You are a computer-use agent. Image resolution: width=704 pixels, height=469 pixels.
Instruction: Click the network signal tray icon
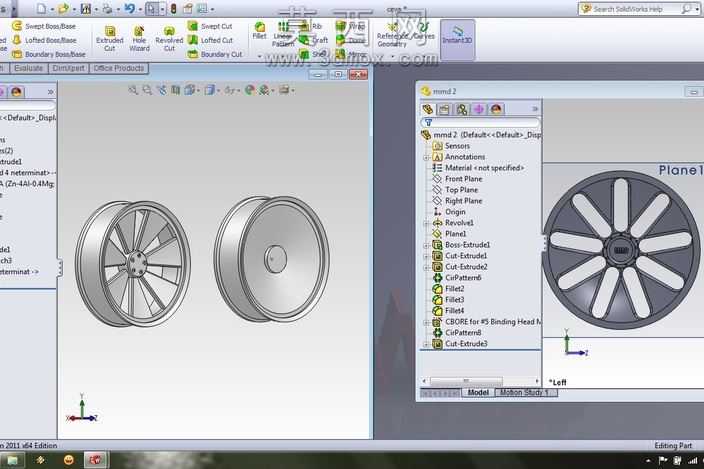[x=693, y=460]
